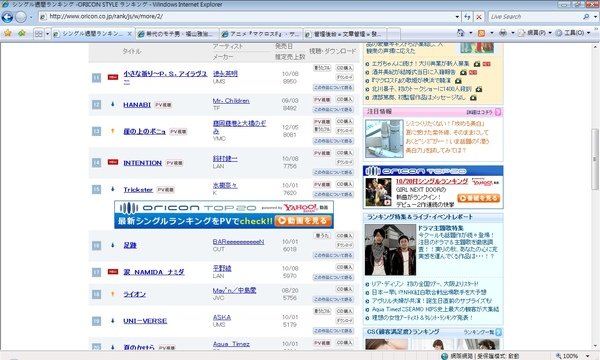600x360 pixels.
Task: Close the シングル週間ランキング tab
Action: [x=129, y=34]
